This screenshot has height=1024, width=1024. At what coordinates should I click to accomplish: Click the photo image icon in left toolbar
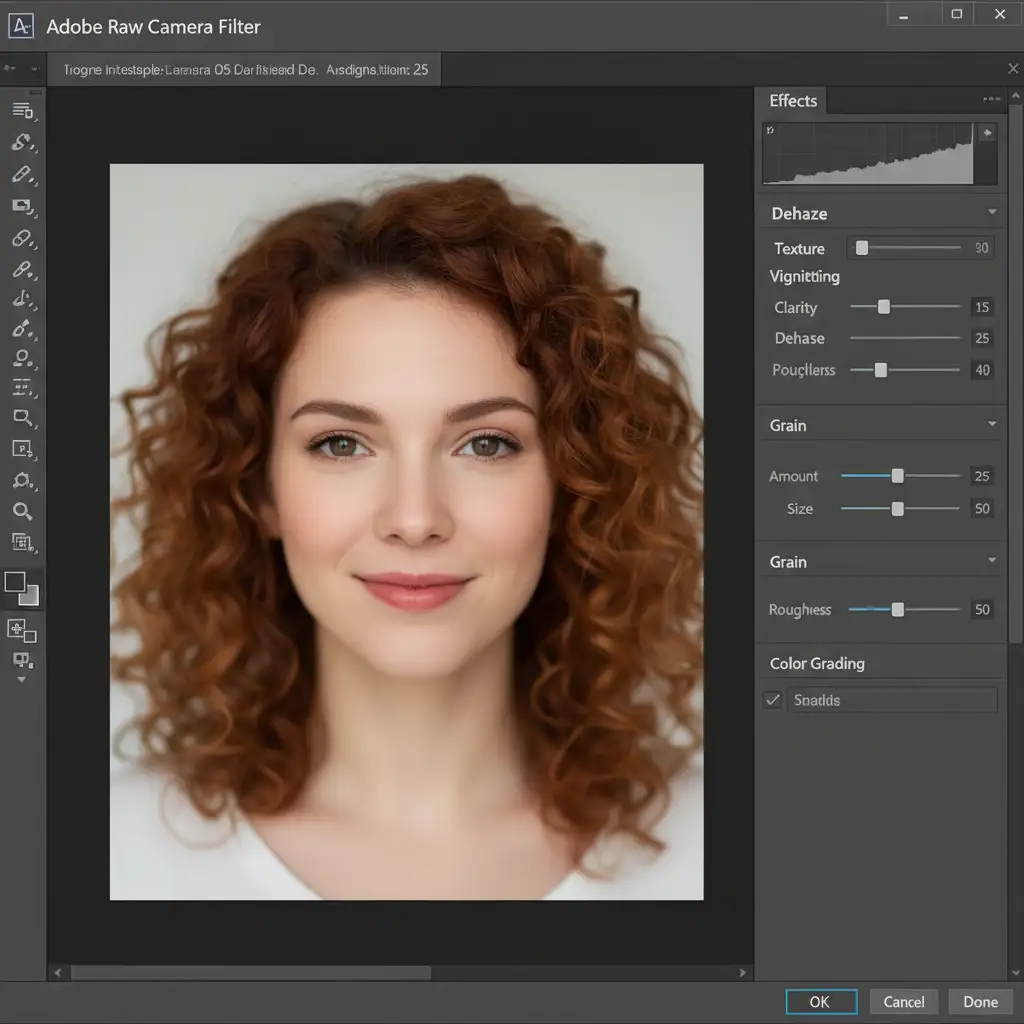22,206
